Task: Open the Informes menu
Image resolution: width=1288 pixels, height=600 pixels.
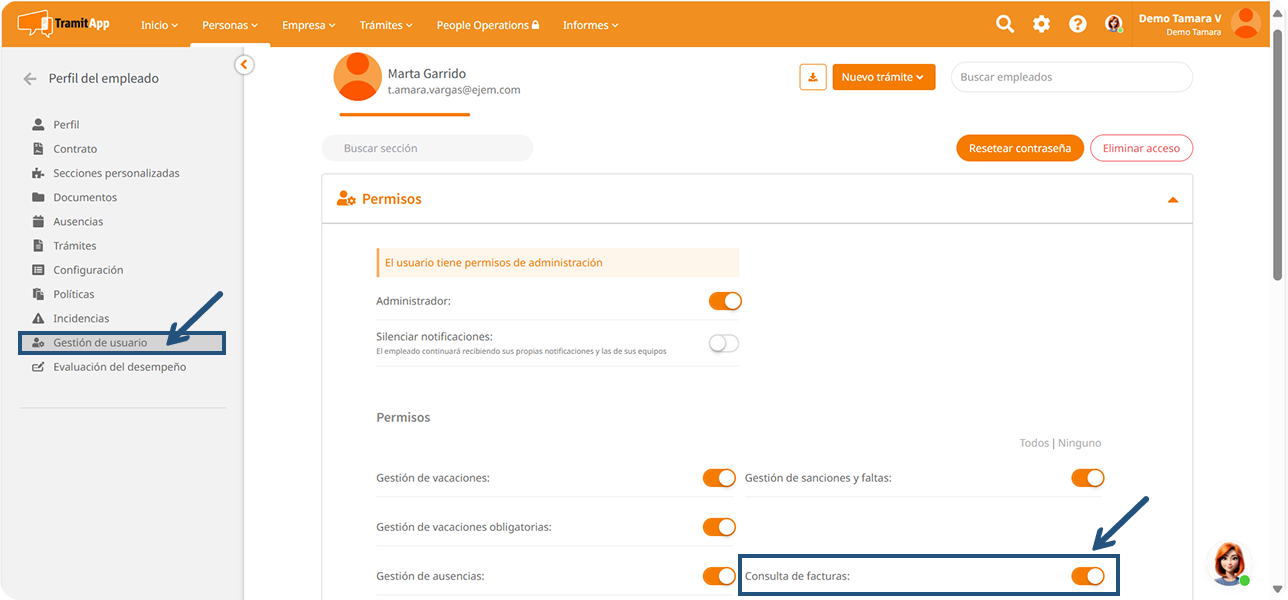Action: [590, 25]
